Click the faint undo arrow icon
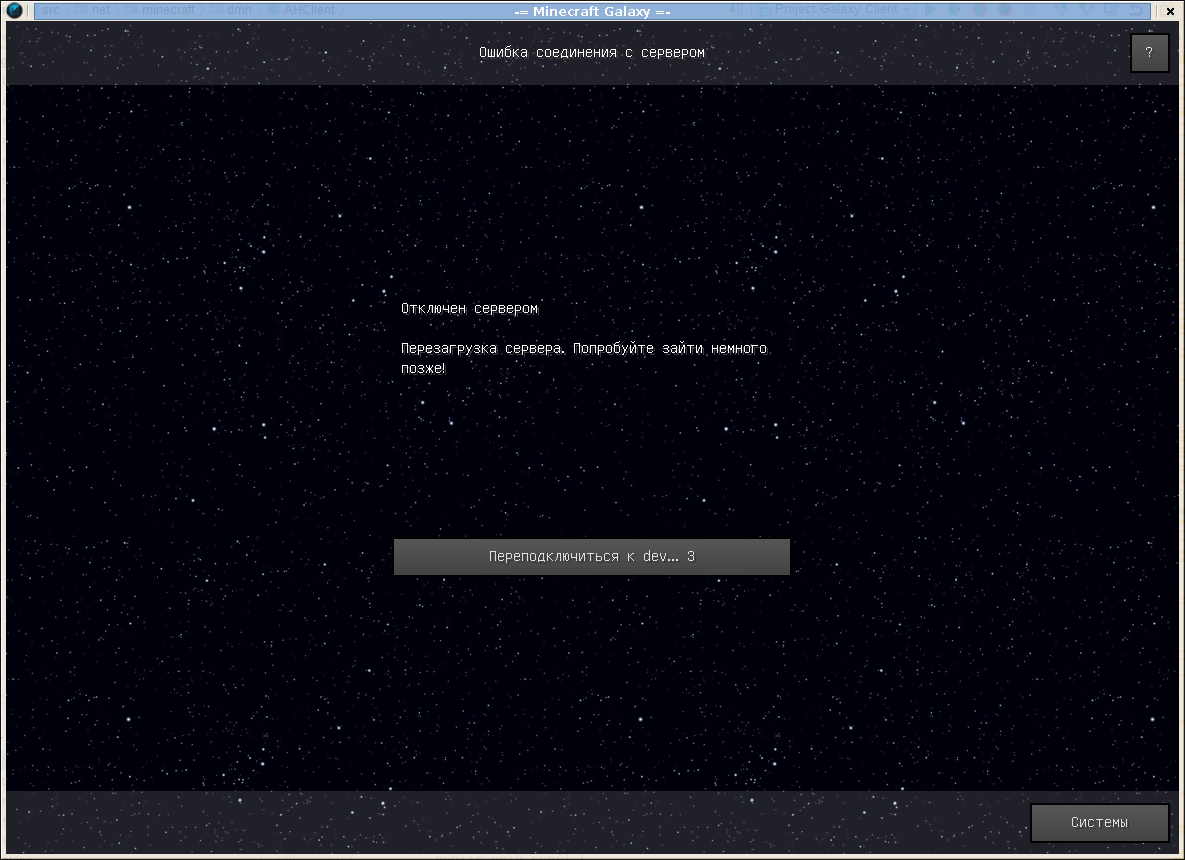1185x860 pixels. point(1136,10)
